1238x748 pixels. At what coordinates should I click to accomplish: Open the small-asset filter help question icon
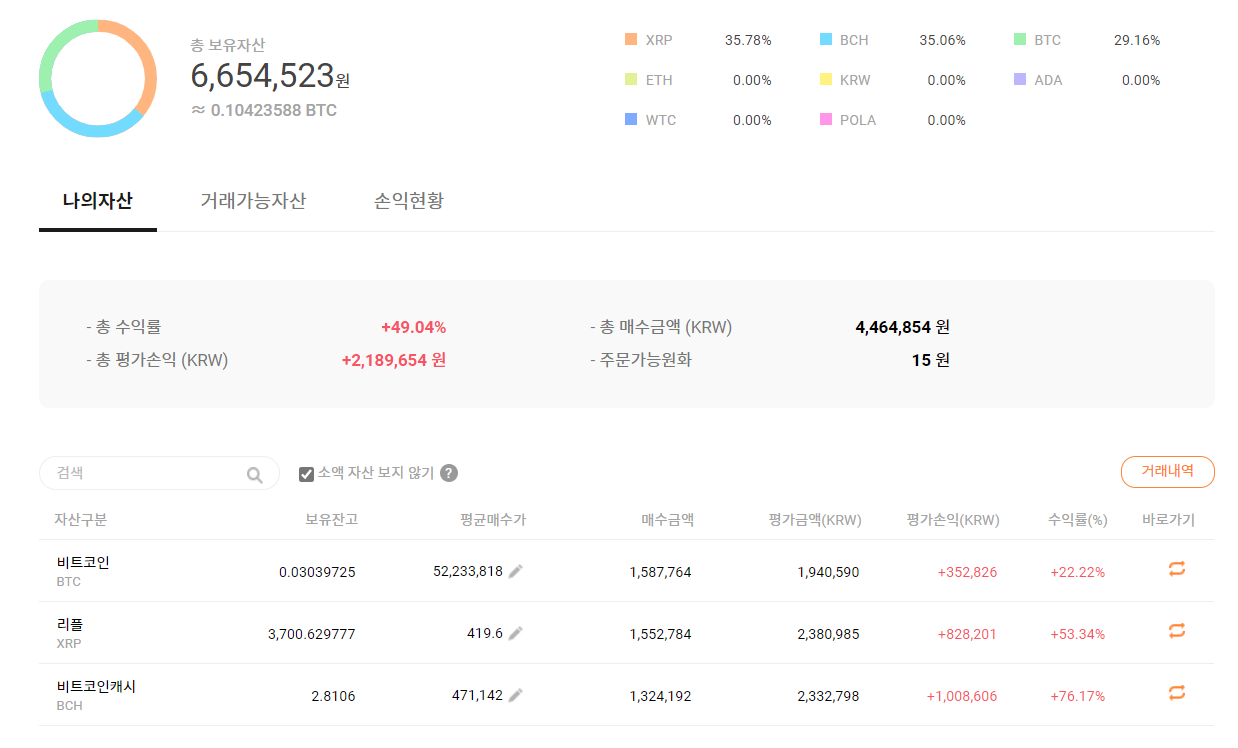click(449, 473)
